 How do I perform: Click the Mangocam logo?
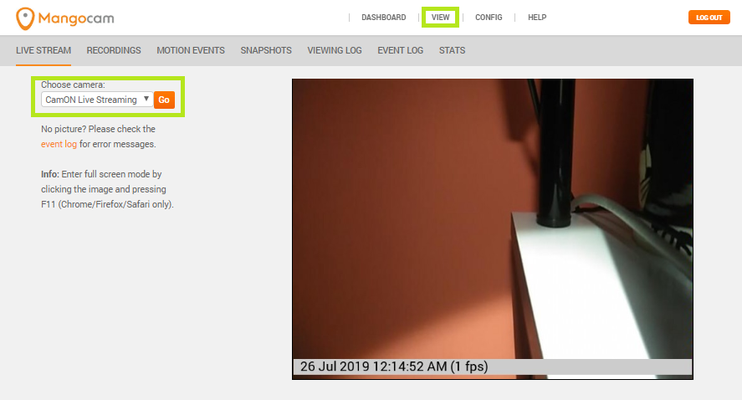coord(65,18)
